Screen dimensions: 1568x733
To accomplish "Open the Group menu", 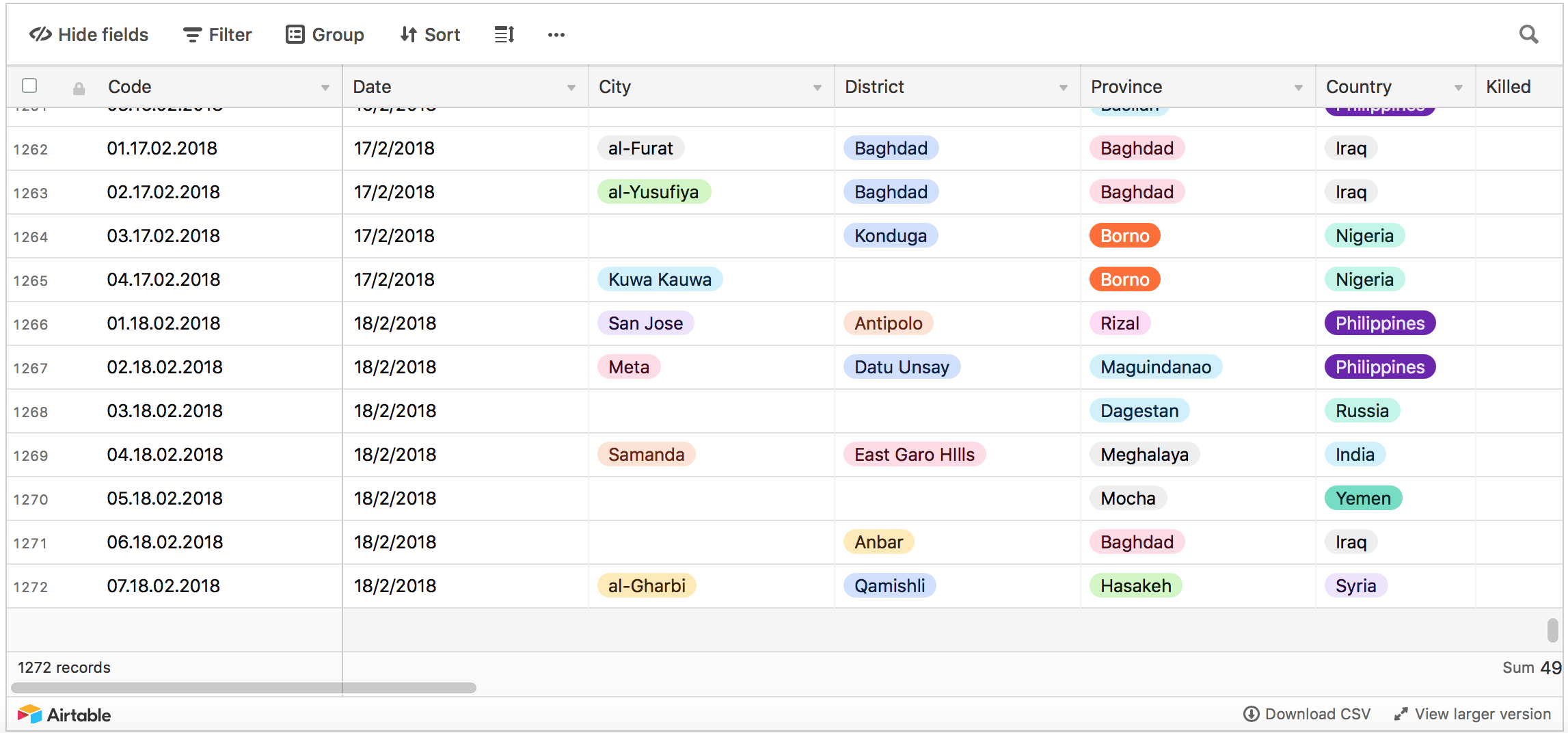I will point(325,35).
